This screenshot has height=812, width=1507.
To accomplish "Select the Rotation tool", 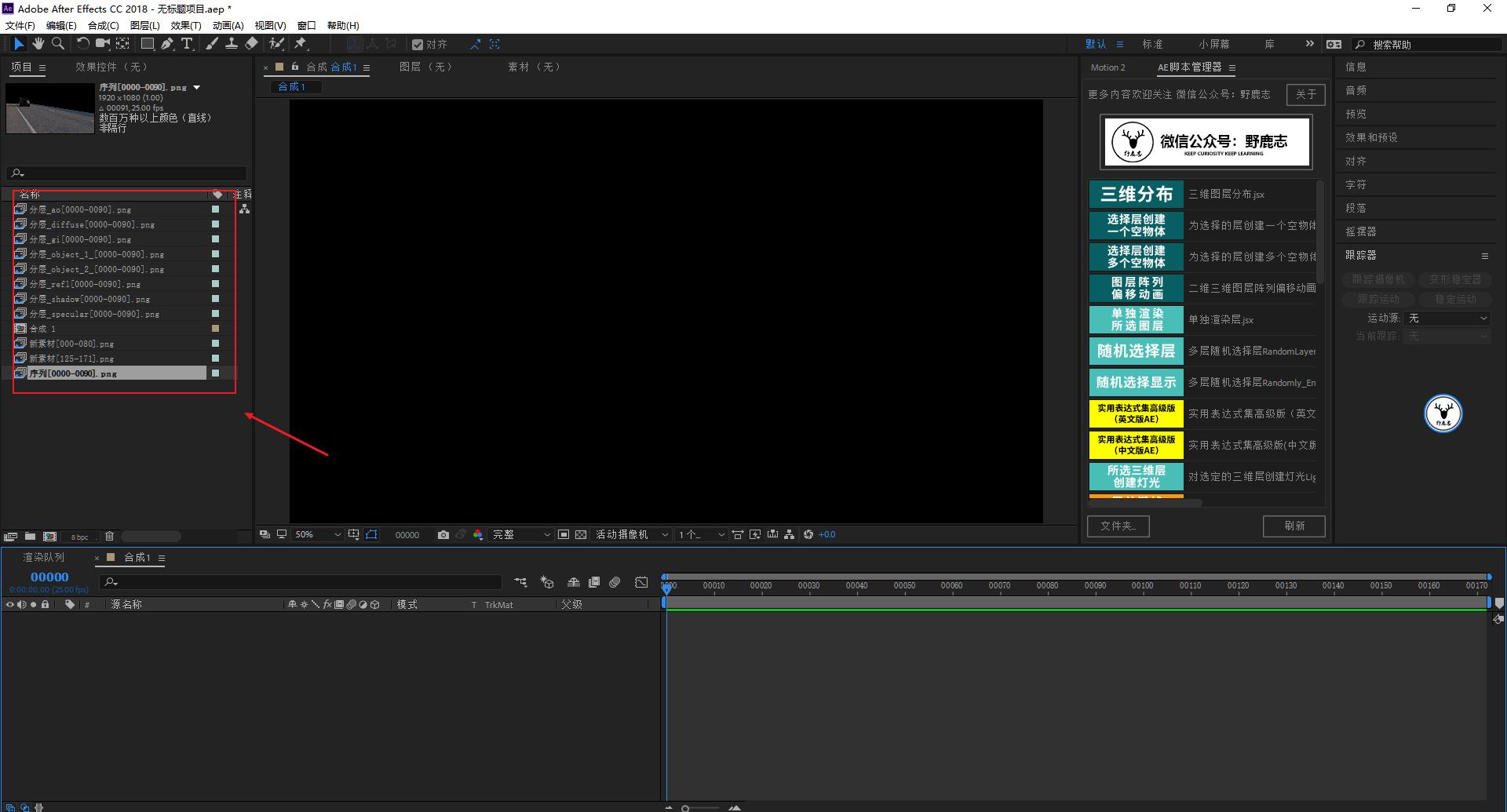I will (x=82, y=44).
